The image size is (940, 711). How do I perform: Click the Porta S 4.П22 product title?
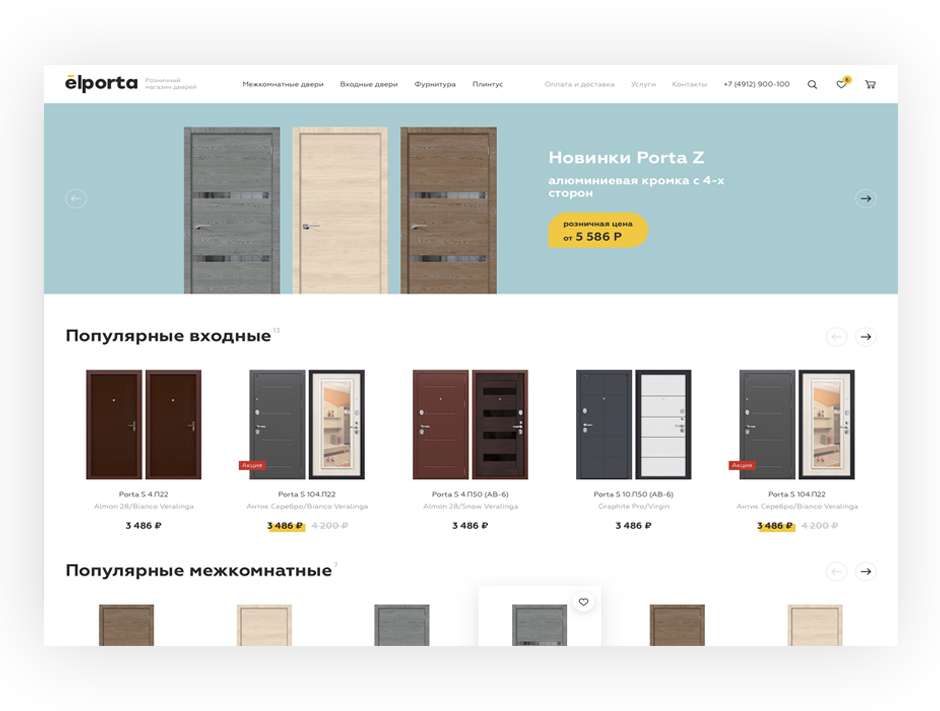(x=143, y=495)
